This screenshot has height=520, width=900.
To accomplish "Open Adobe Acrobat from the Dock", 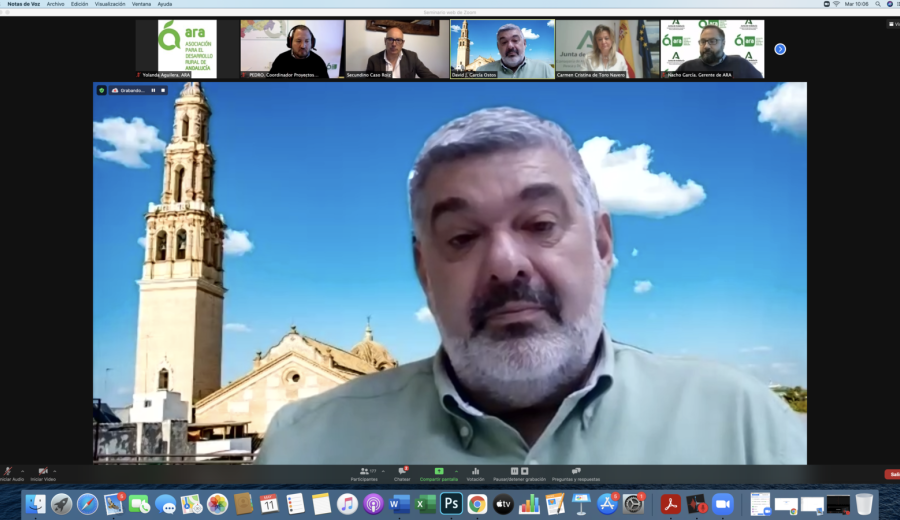I will (x=670, y=505).
